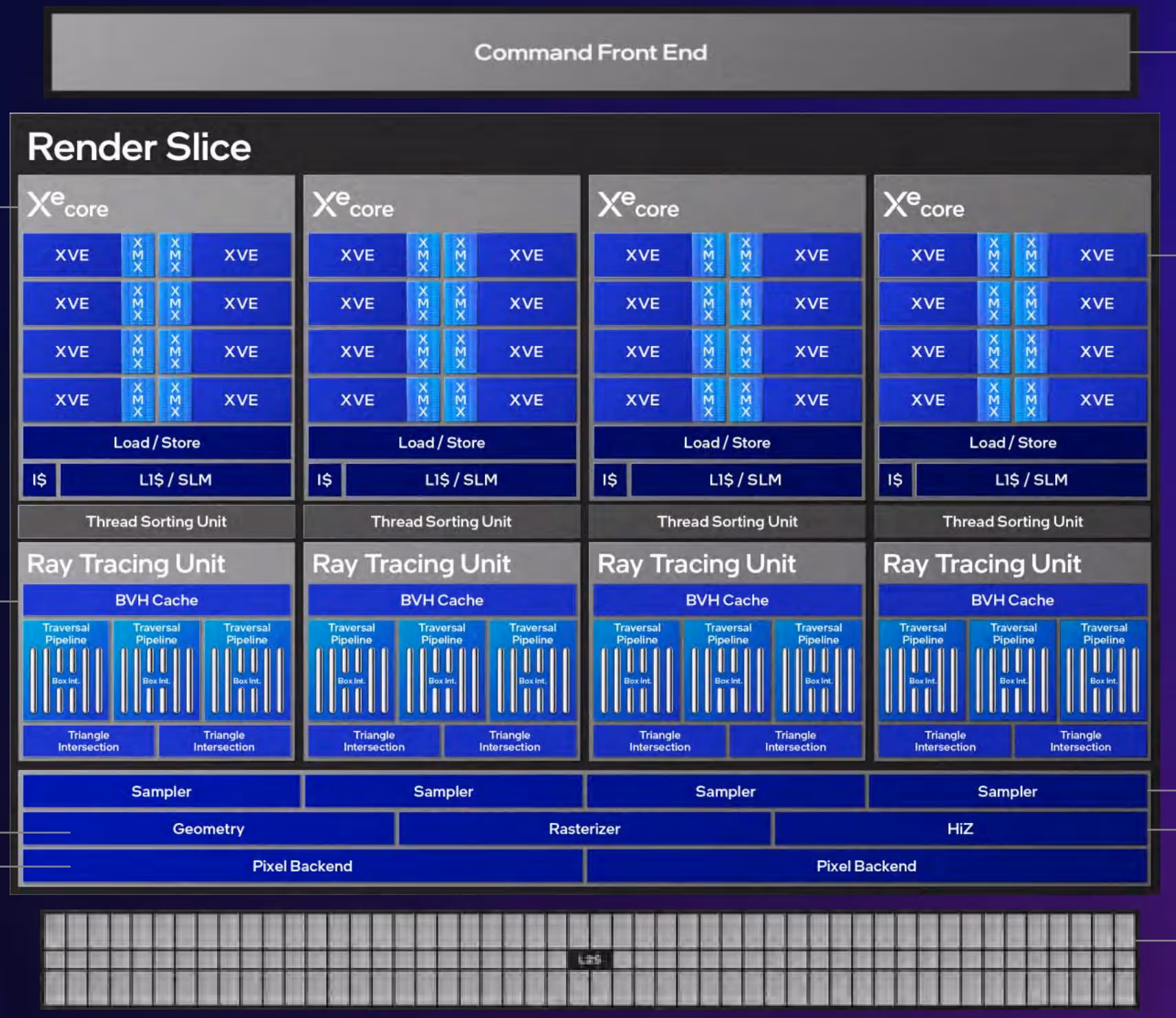Click the rightmost Xe core title

[x=924, y=205]
